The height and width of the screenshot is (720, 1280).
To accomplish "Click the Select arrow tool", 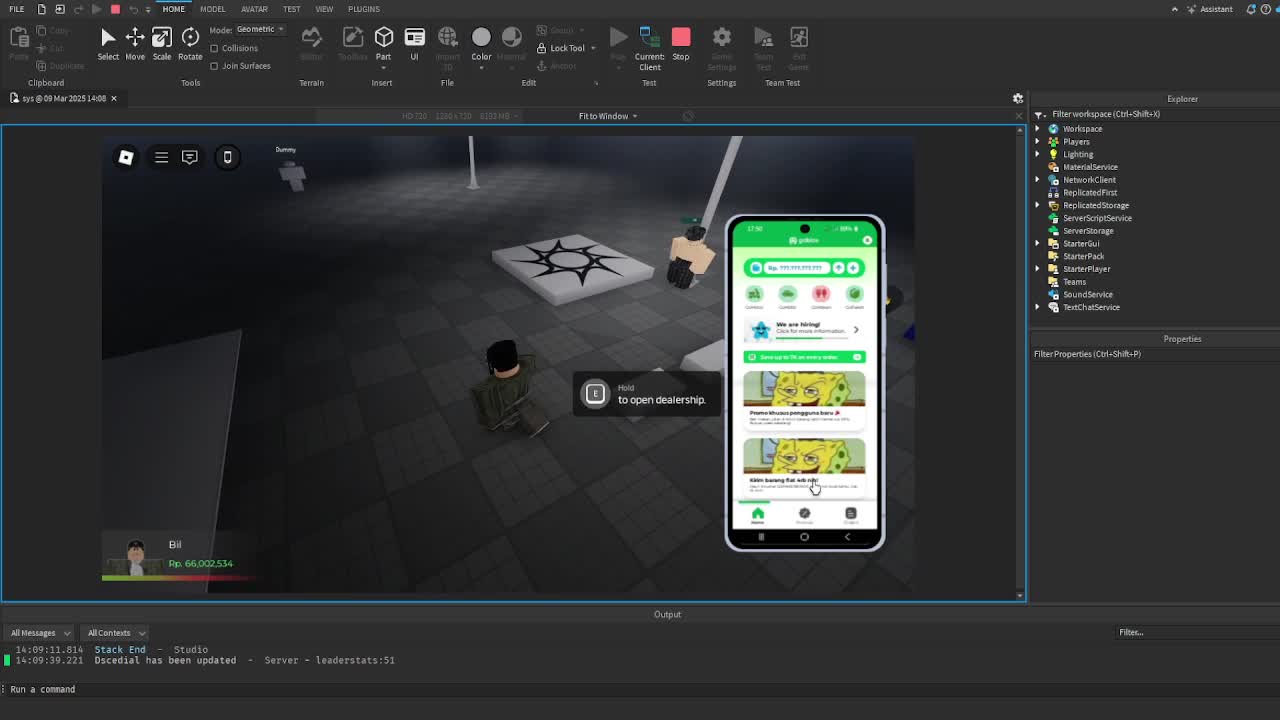I will [x=108, y=43].
